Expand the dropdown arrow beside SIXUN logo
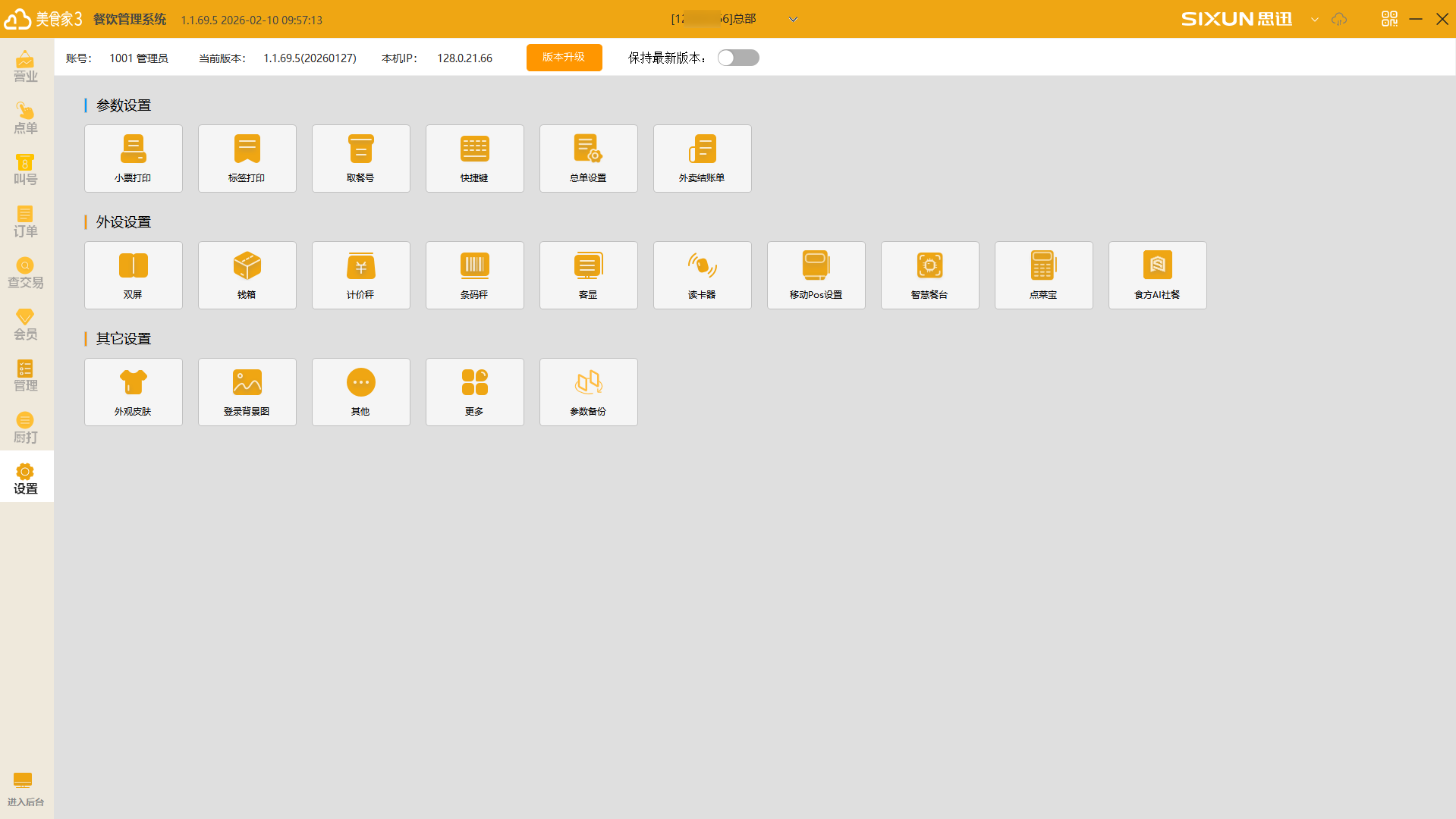The width and height of the screenshot is (1456, 819). tap(1315, 20)
